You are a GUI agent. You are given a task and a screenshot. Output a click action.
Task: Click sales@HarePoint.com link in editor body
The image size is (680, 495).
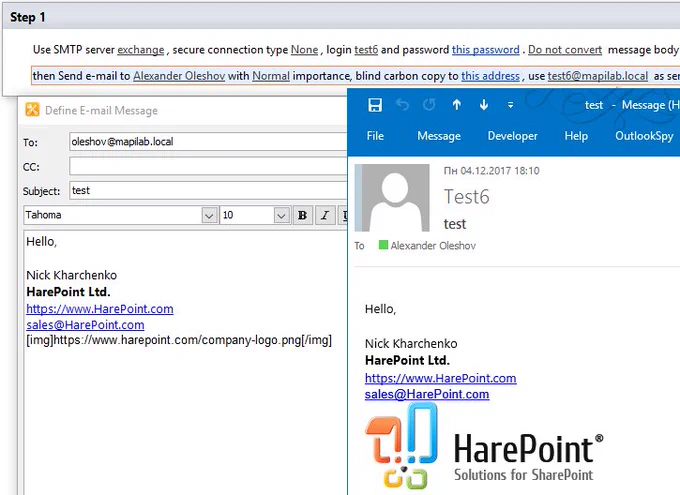(85, 325)
